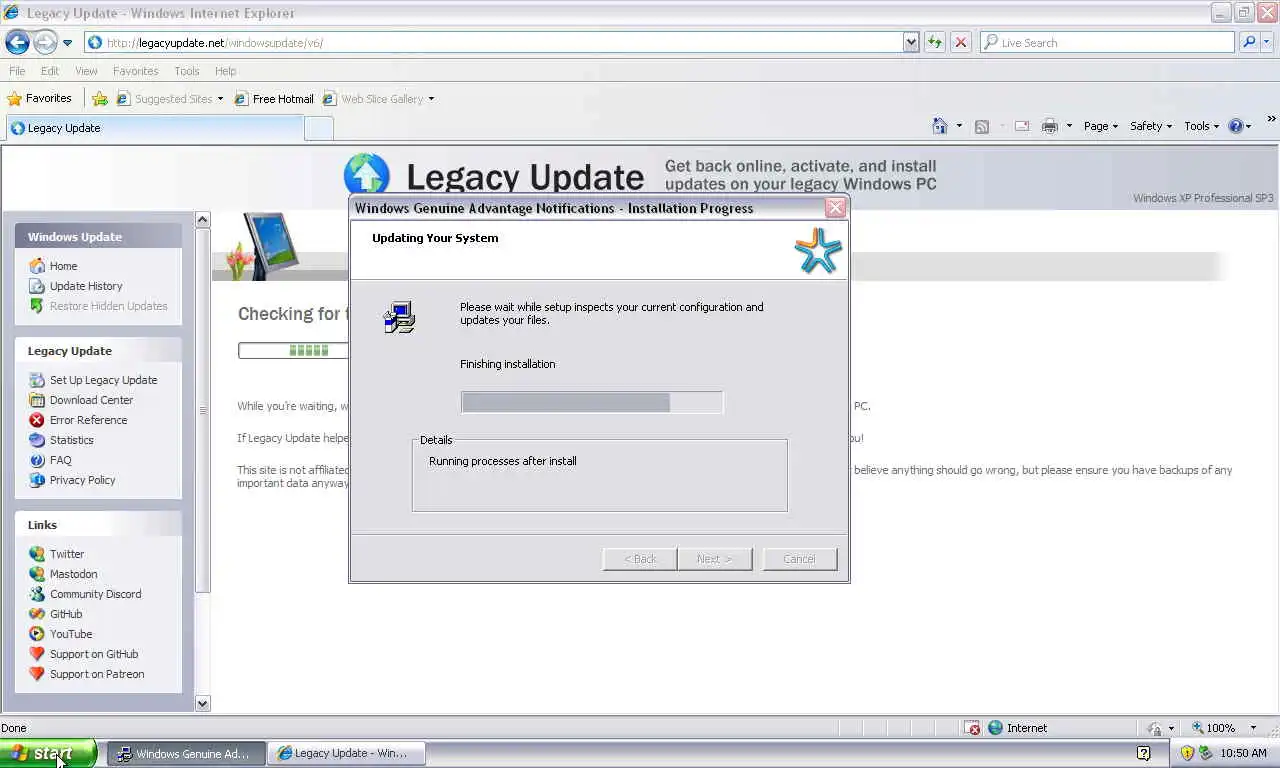1280x768 pixels.
Task: Click the blue Help question icon
Action: pos(1236,126)
